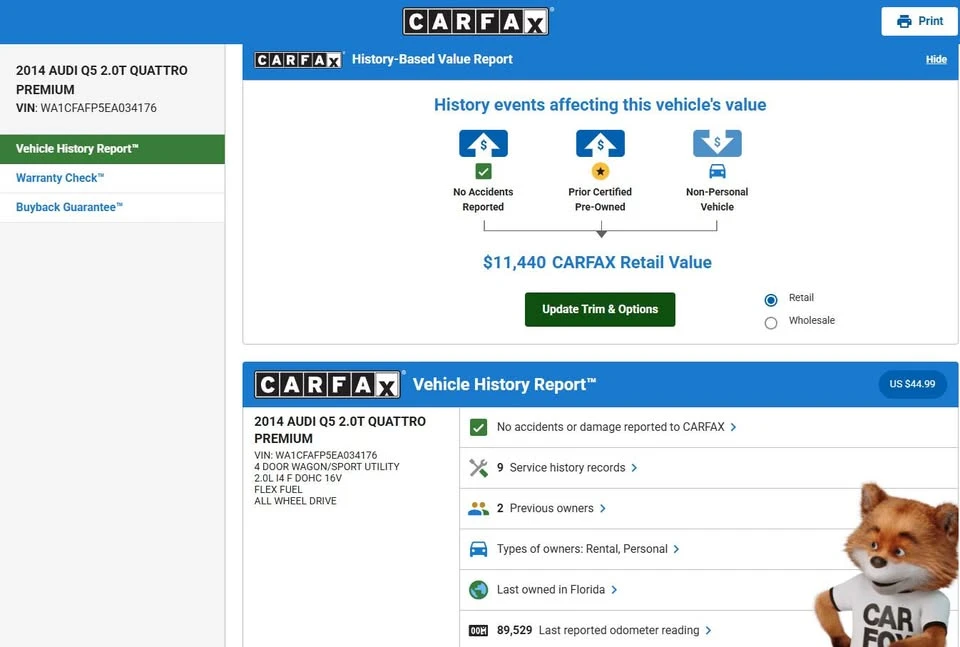Click the globe icon beside Last owned in Florida
Image resolution: width=960 pixels, height=647 pixels.
[478, 589]
